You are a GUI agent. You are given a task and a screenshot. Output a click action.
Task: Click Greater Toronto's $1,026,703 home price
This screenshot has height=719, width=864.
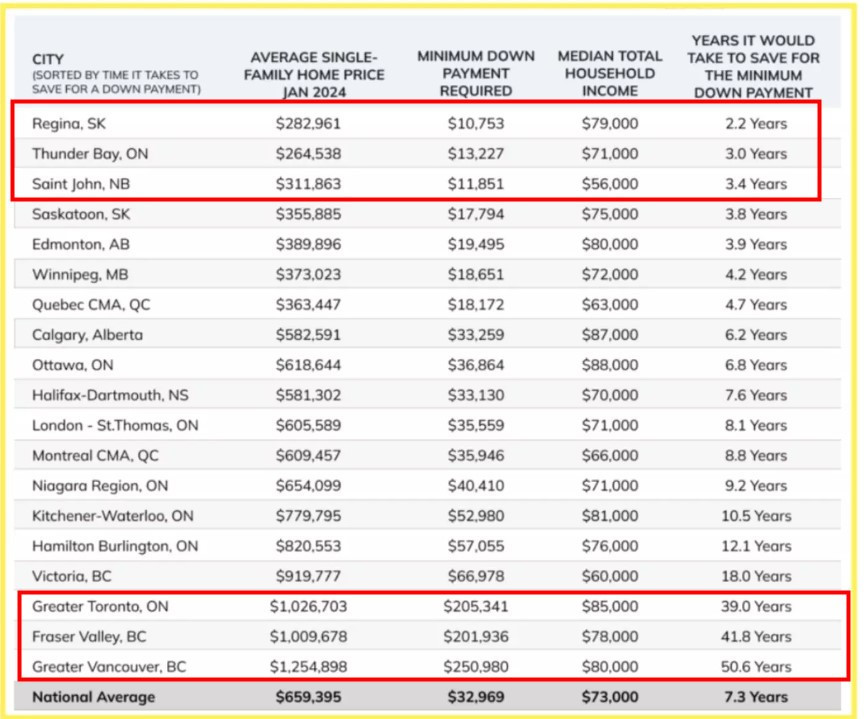pyautogui.click(x=309, y=606)
